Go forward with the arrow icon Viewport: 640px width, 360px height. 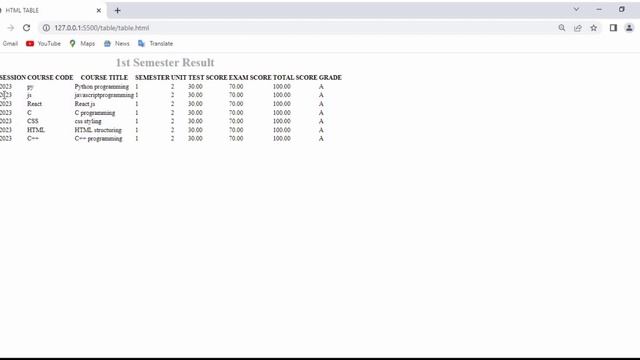11,28
